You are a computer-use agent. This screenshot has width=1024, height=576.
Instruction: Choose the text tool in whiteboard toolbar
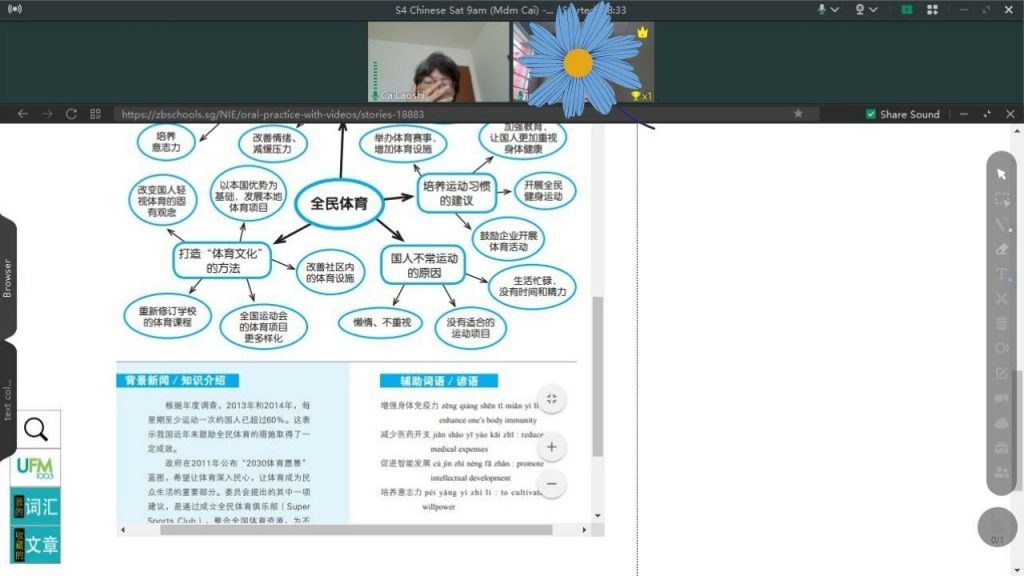[1001, 274]
